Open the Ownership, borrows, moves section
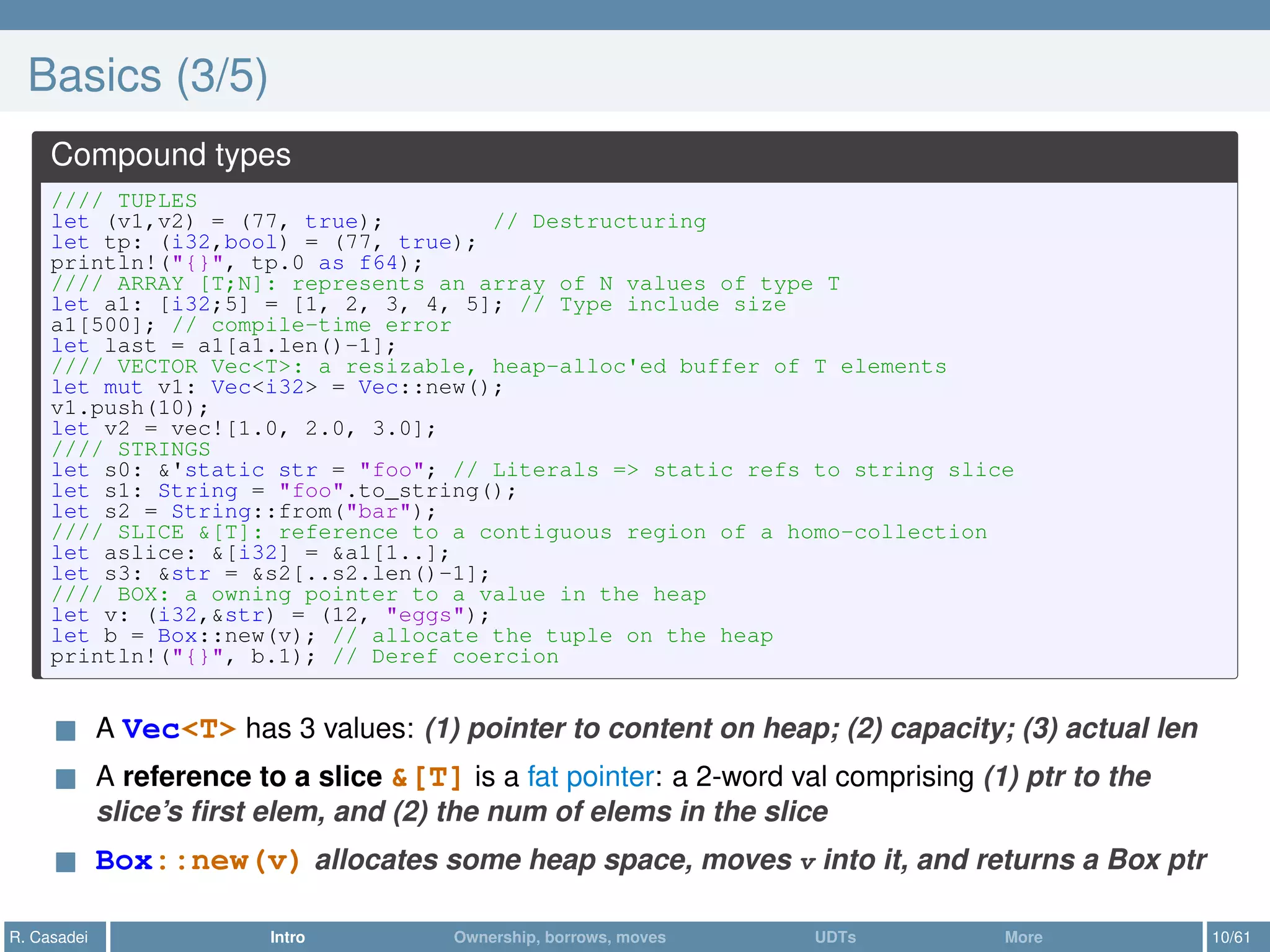Image resolution: width=1270 pixels, height=952 pixels. [x=559, y=937]
